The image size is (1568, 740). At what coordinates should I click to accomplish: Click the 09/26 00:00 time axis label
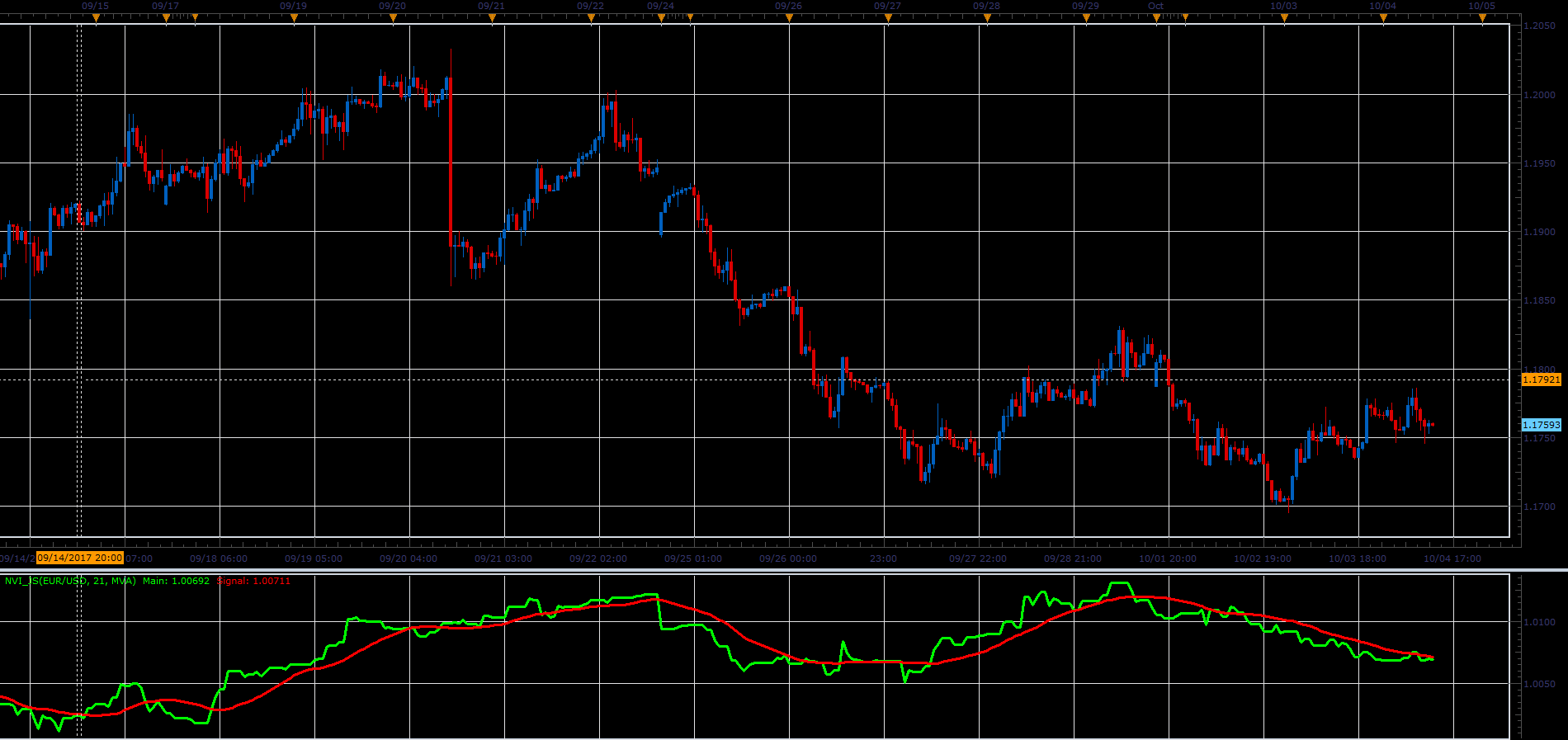coord(788,559)
